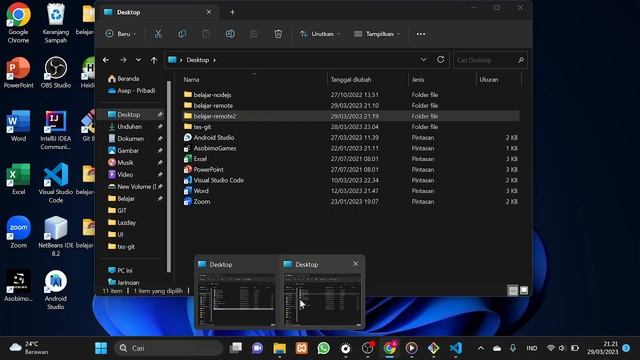Open Unduhan in the navigation pane
The width and height of the screenshot is (640, 360).
(x=125, y=127)
